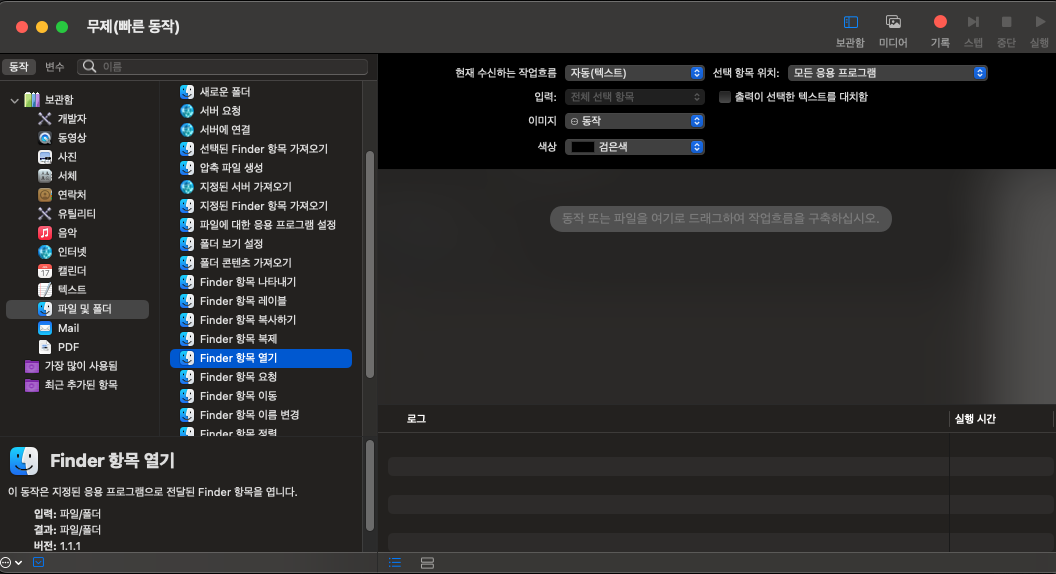This screenshot has height=574, width=1056.
Task: Show the variables view icon below log
Action: click(427, 563)
